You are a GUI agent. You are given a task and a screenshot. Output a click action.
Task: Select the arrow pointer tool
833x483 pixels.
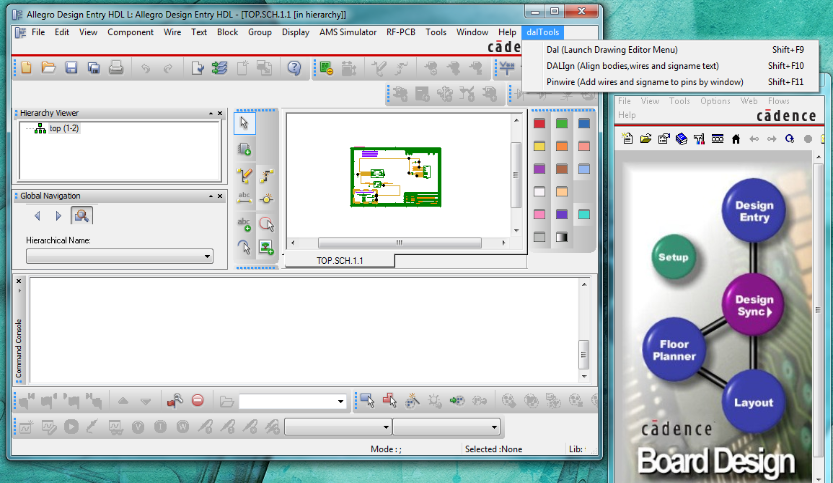[245, 123]
